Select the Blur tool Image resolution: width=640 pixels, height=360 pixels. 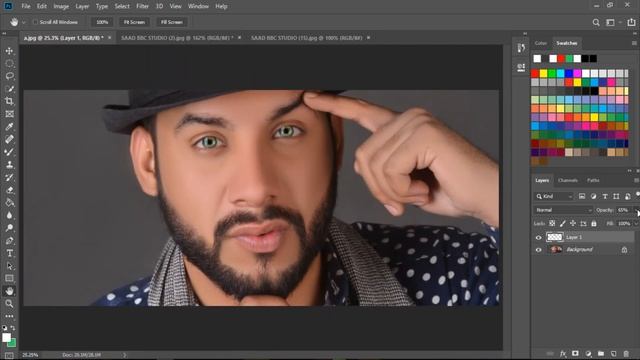(9, 215)
